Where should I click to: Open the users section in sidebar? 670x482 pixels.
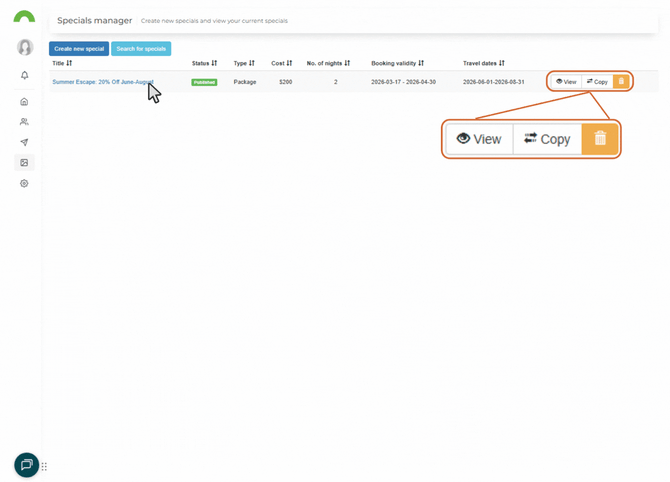coord(25,122)
